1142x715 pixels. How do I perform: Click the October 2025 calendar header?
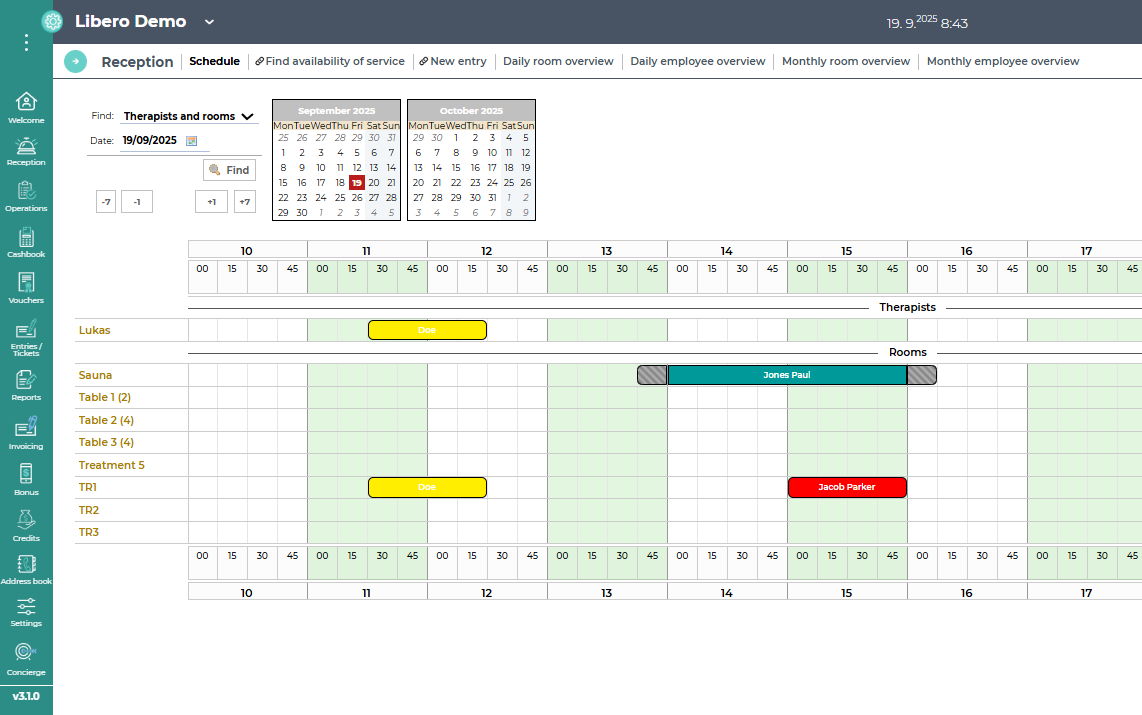(x=471, y=111)
